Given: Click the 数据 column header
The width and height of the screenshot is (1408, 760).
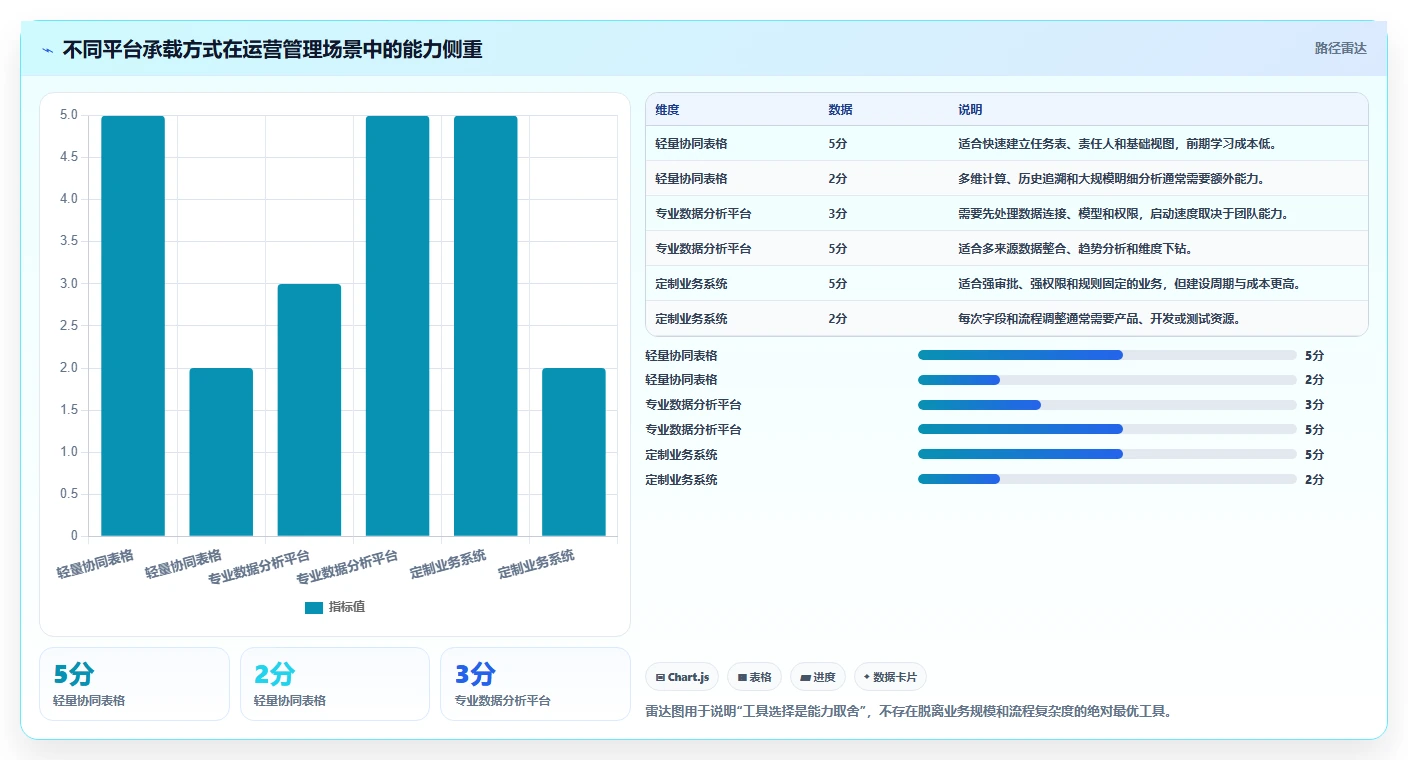Looking at the screenshot, I should pos(840,110).
